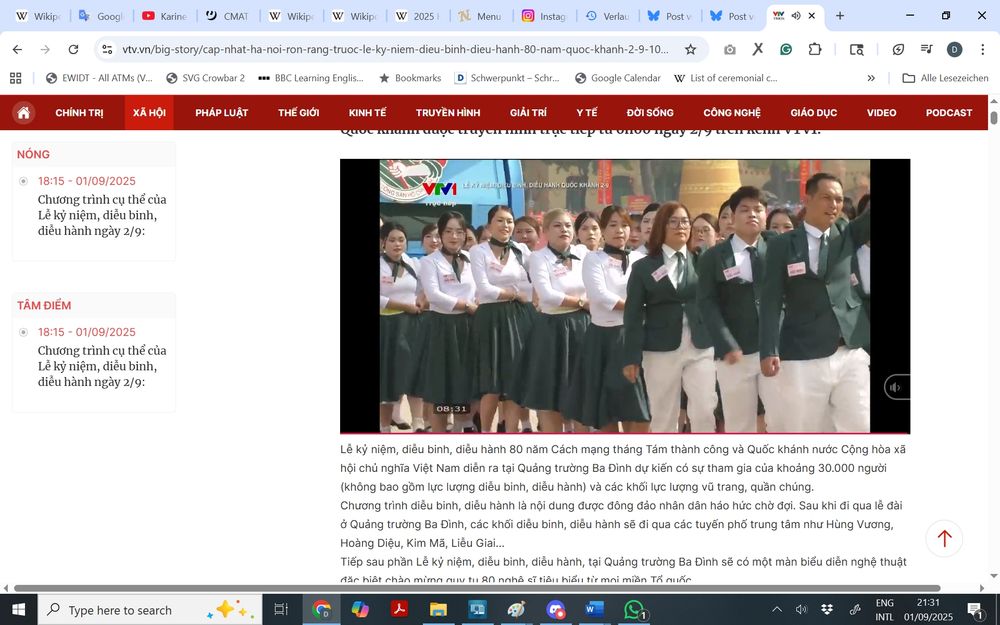Open the Chrome three-dot menu
The width and height of the screenshot is (1000, 625).
983,49
